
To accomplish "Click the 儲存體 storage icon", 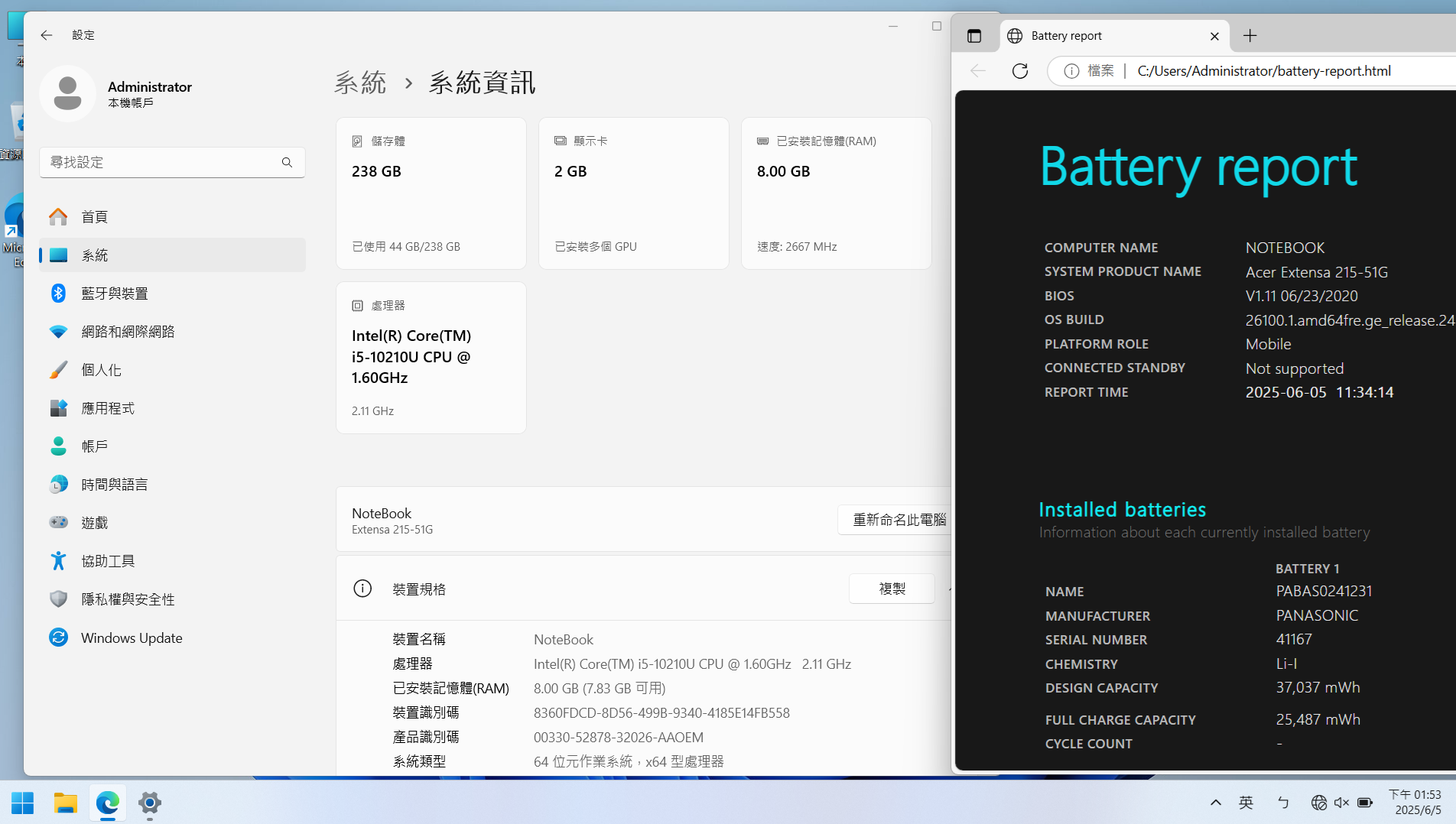I will click(357, 141).
